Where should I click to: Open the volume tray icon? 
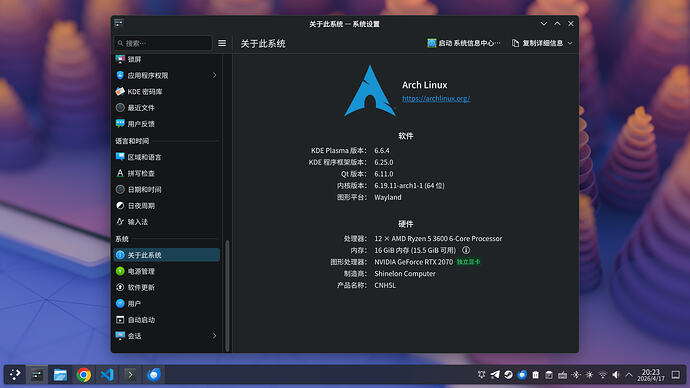pos(616,375)
